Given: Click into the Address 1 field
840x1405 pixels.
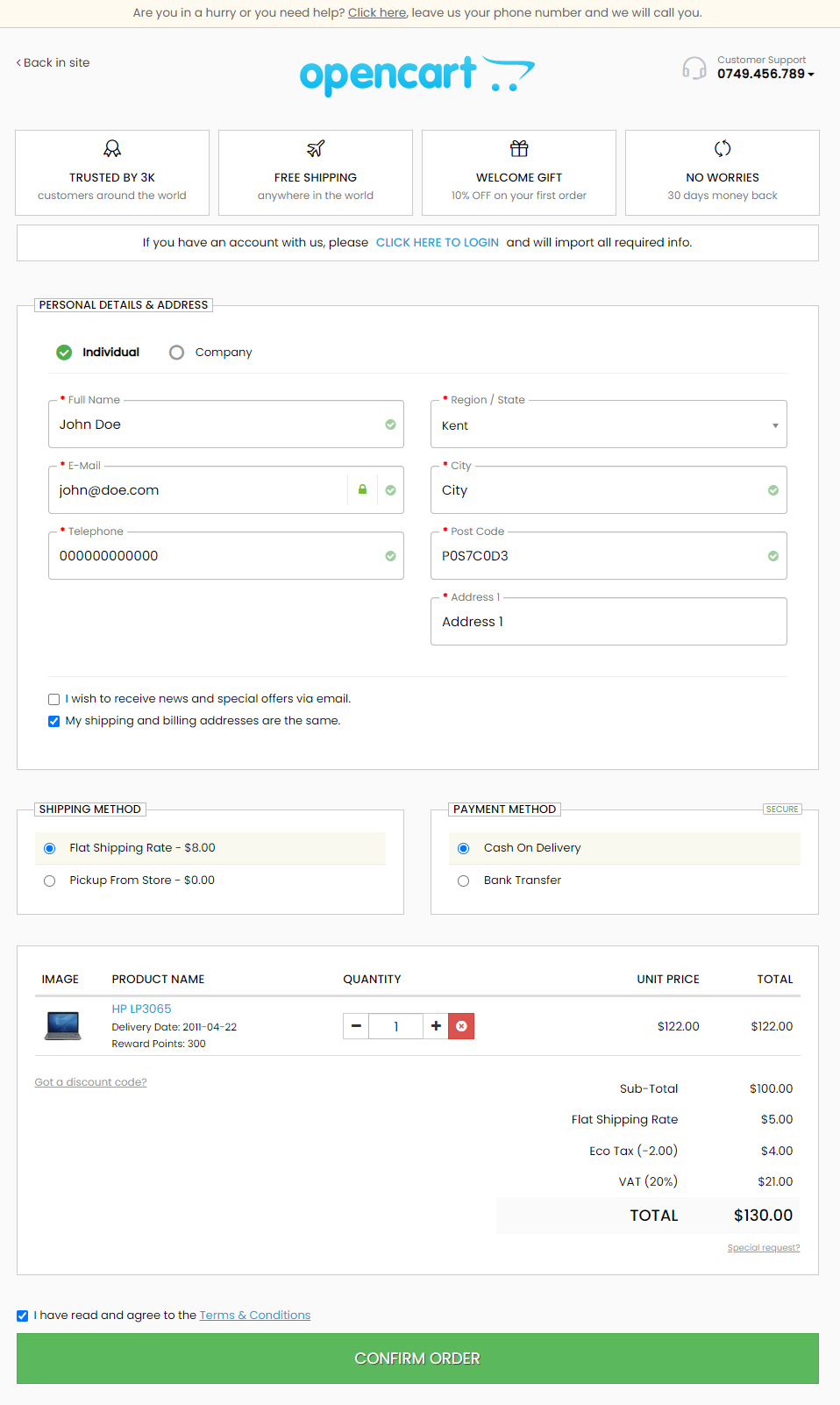Looking at the screenshot, I should (x=609, y=622).
